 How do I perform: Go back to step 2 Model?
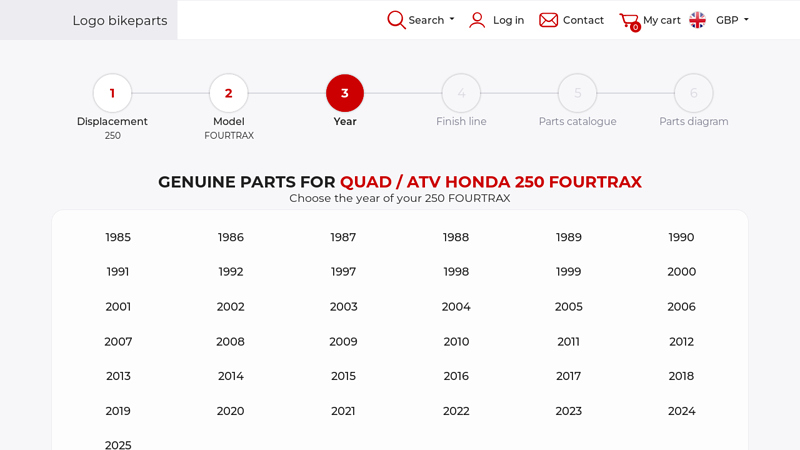point(229,93)
